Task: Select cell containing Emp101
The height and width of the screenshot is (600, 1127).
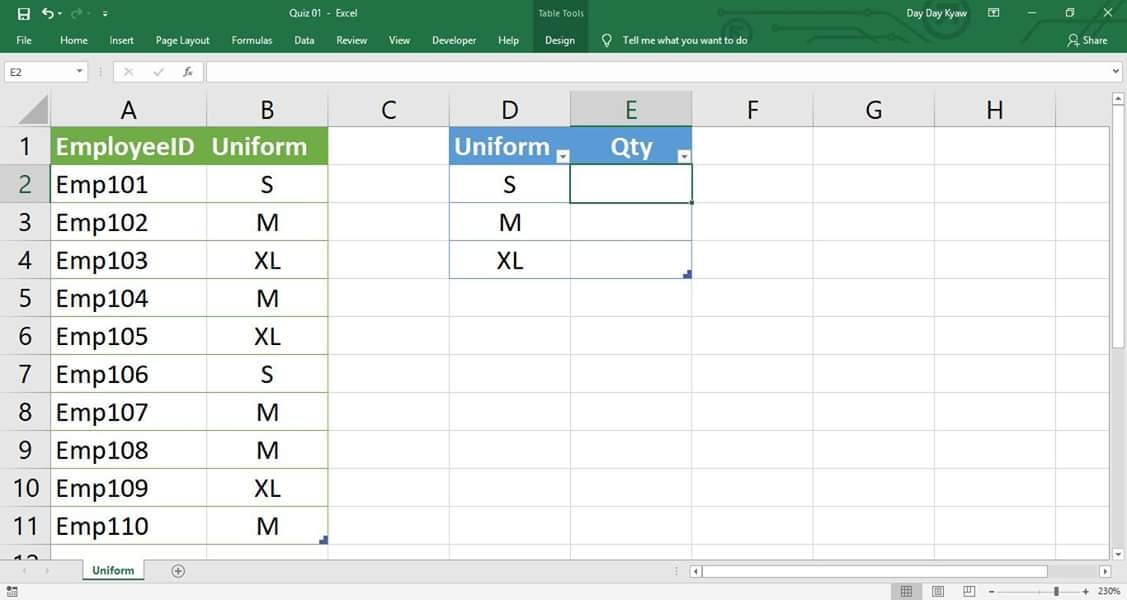Action: click(x=128, y=184)
